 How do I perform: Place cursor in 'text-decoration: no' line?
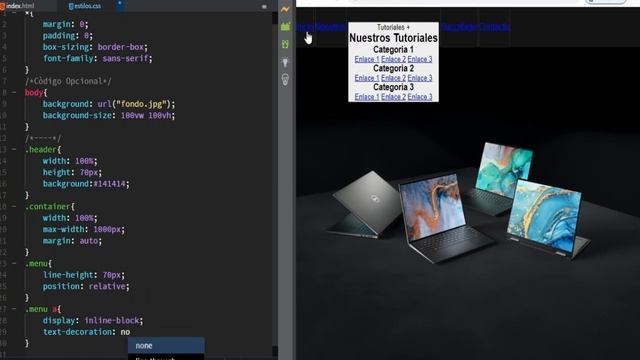(86, 332)
